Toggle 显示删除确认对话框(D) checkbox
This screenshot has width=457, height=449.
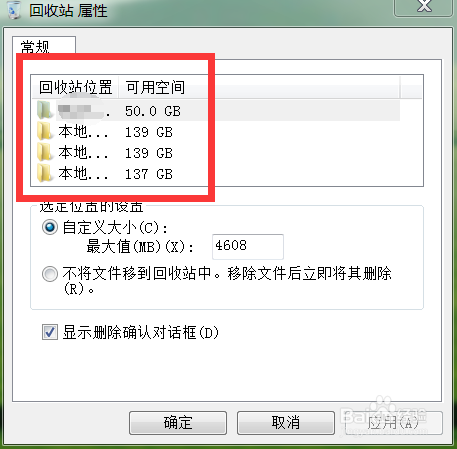[x=50, y=332]
